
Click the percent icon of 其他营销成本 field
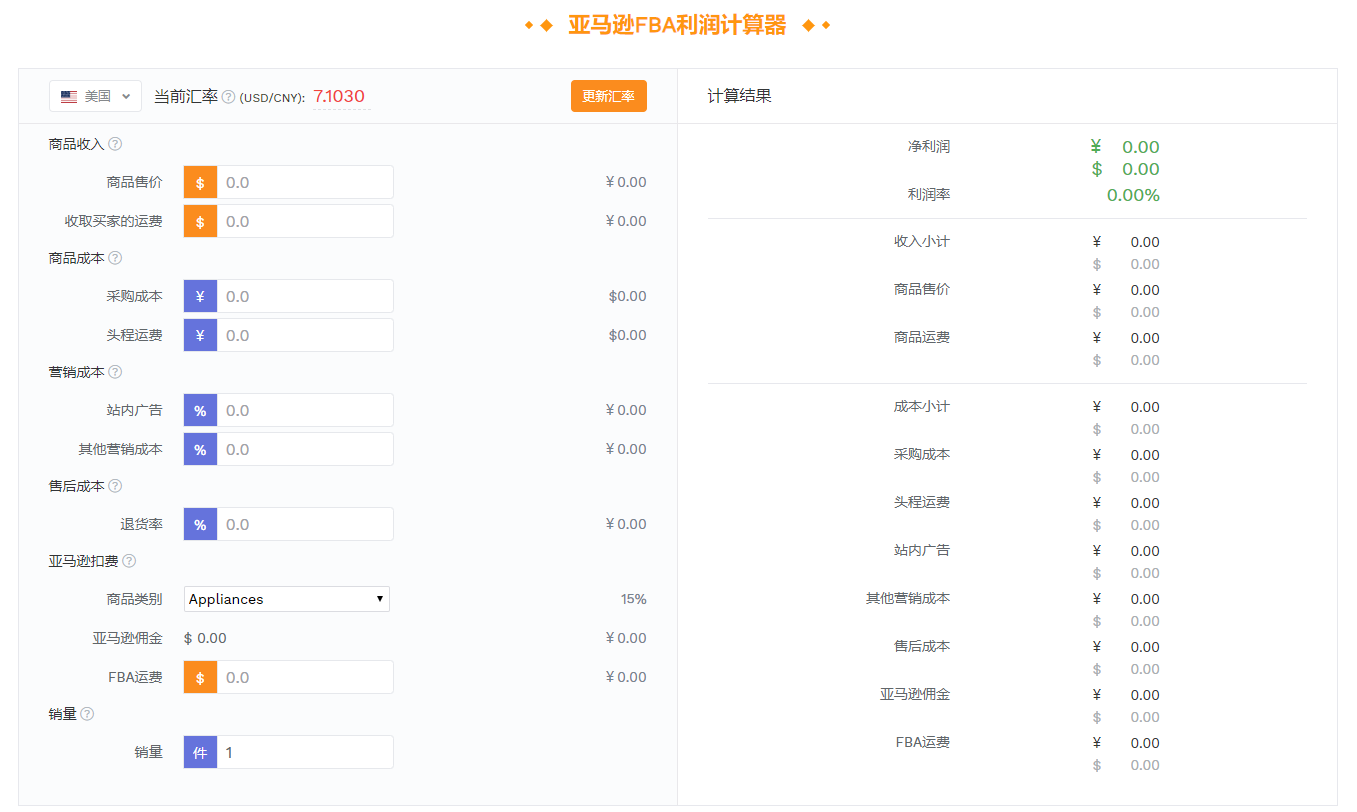coord(200,449)
